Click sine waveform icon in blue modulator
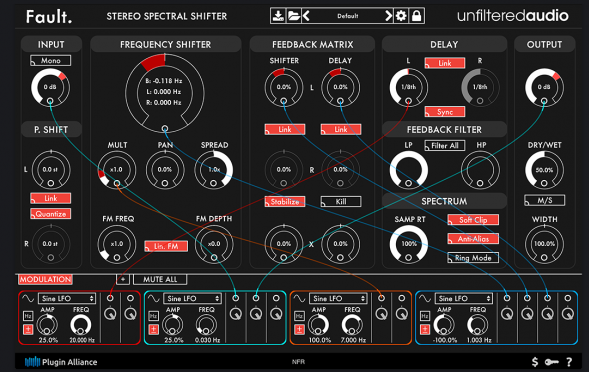The image size is (589, 372). (424, 298)
